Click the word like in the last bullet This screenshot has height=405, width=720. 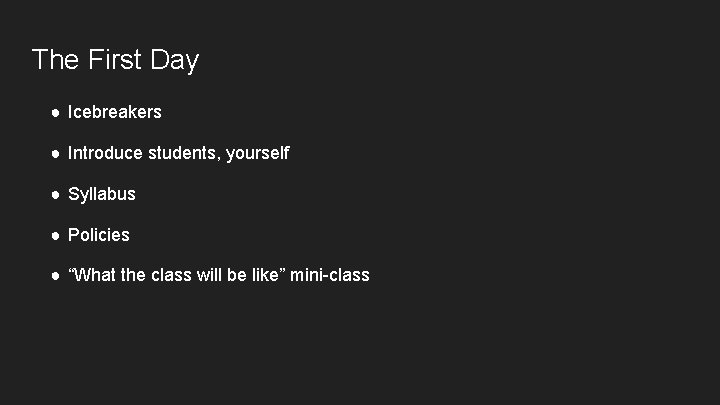265,275
